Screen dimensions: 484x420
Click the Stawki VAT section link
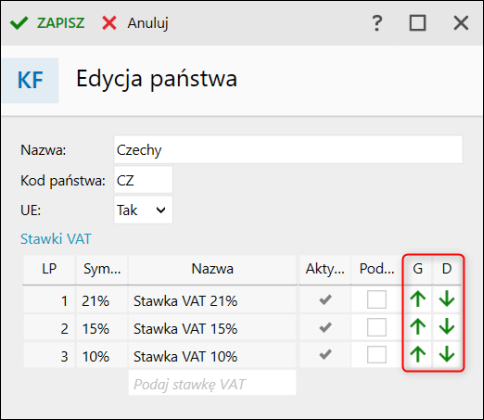tap(56, 239)
